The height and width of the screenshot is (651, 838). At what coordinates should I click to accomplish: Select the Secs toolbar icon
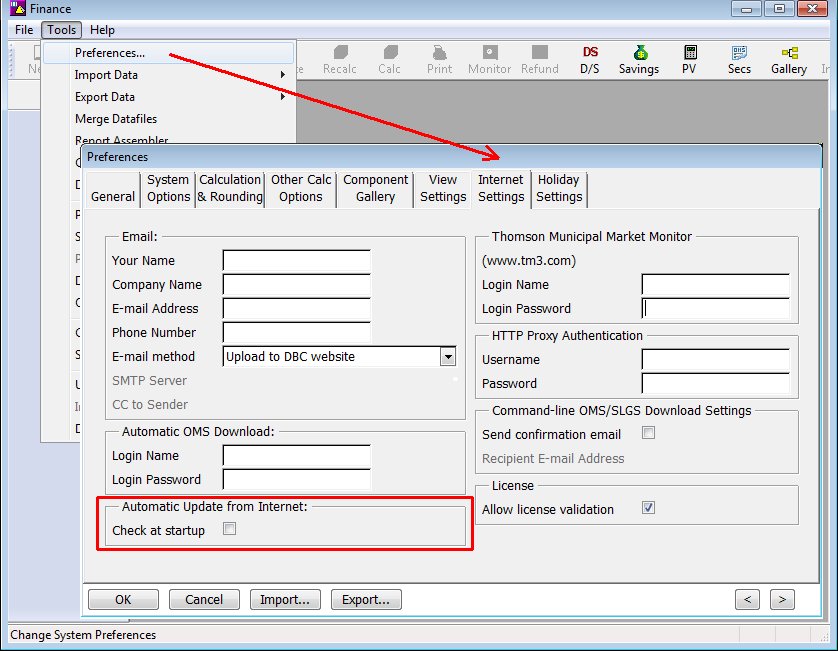pyautogui.click(x=739, y=58)
